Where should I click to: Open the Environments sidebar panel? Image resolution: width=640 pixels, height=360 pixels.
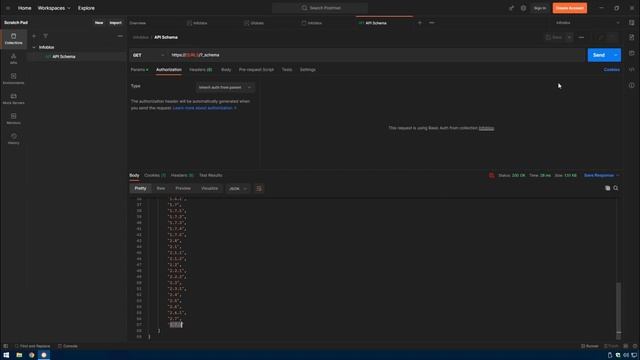[13, 79]
